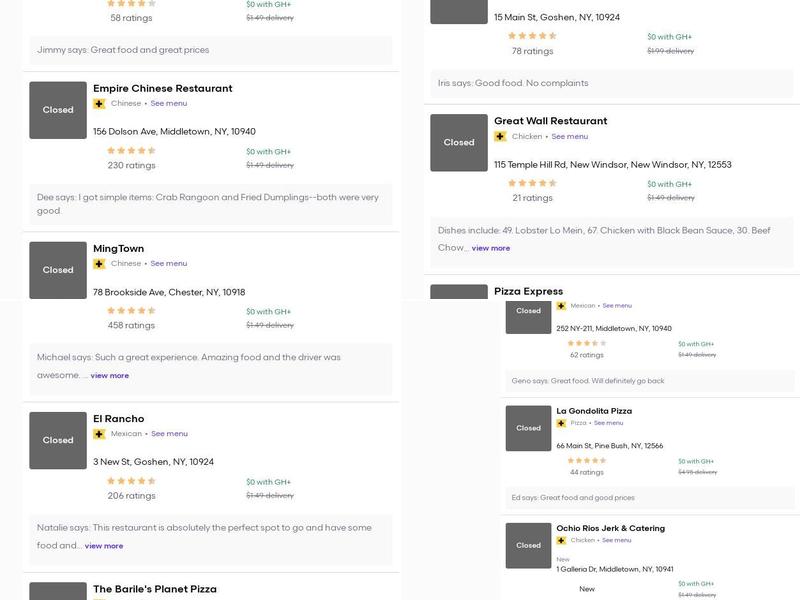Open See menu for Empire Chinese Restaurant
The height and width of the screenshot is (600, 800).
click(169, 104)
